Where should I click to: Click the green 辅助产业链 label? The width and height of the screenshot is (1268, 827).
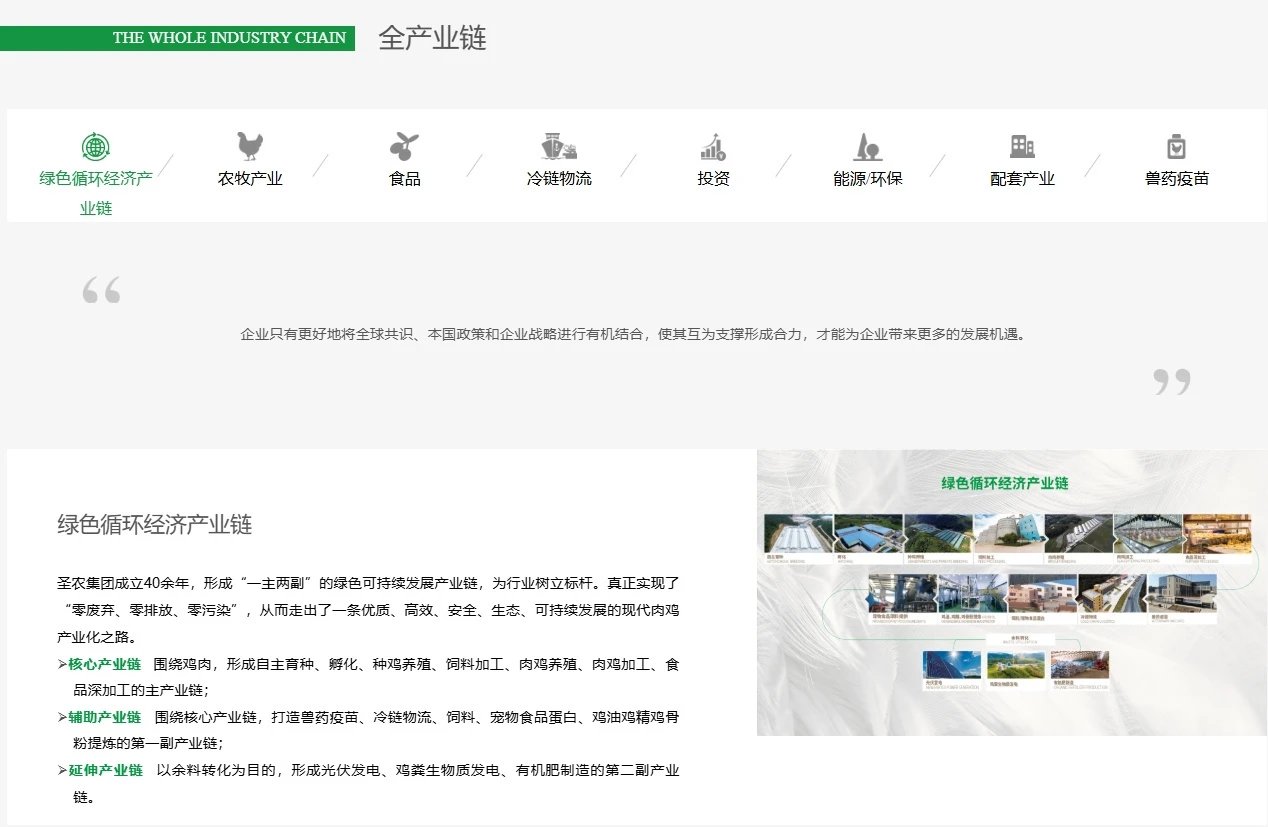105,717
